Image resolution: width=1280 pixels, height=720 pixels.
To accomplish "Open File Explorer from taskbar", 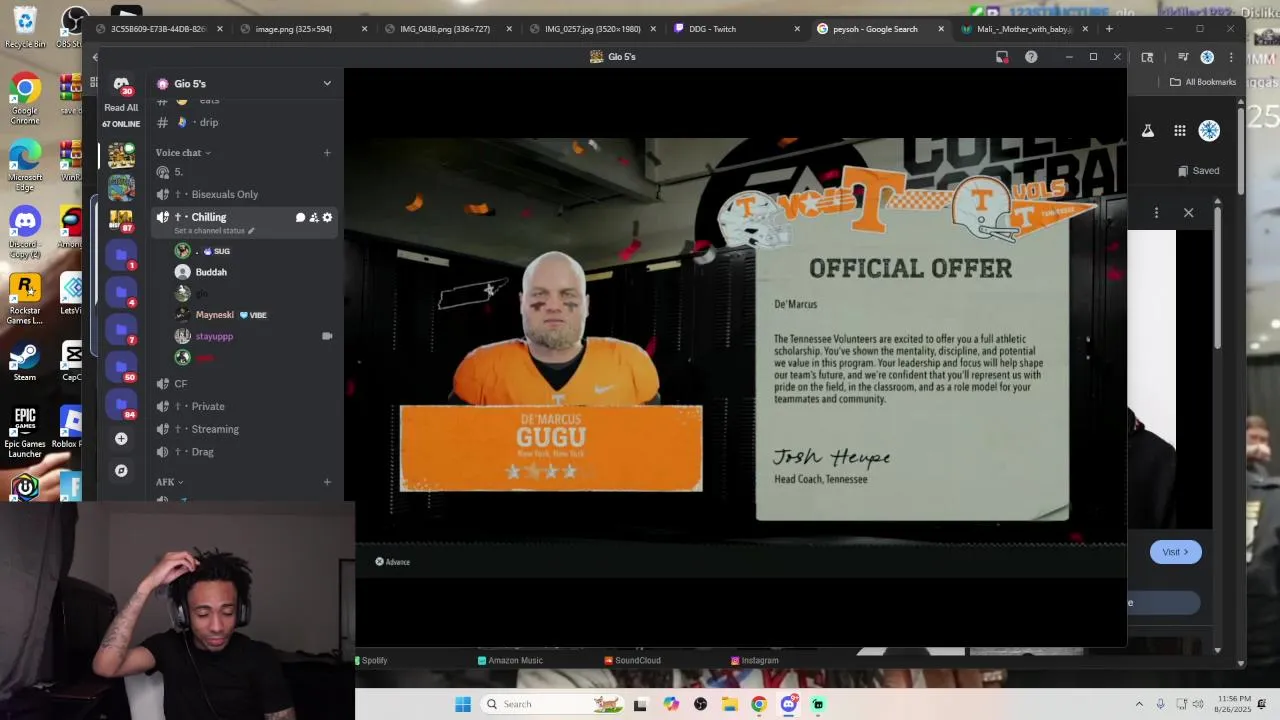I will pos(730,704).
